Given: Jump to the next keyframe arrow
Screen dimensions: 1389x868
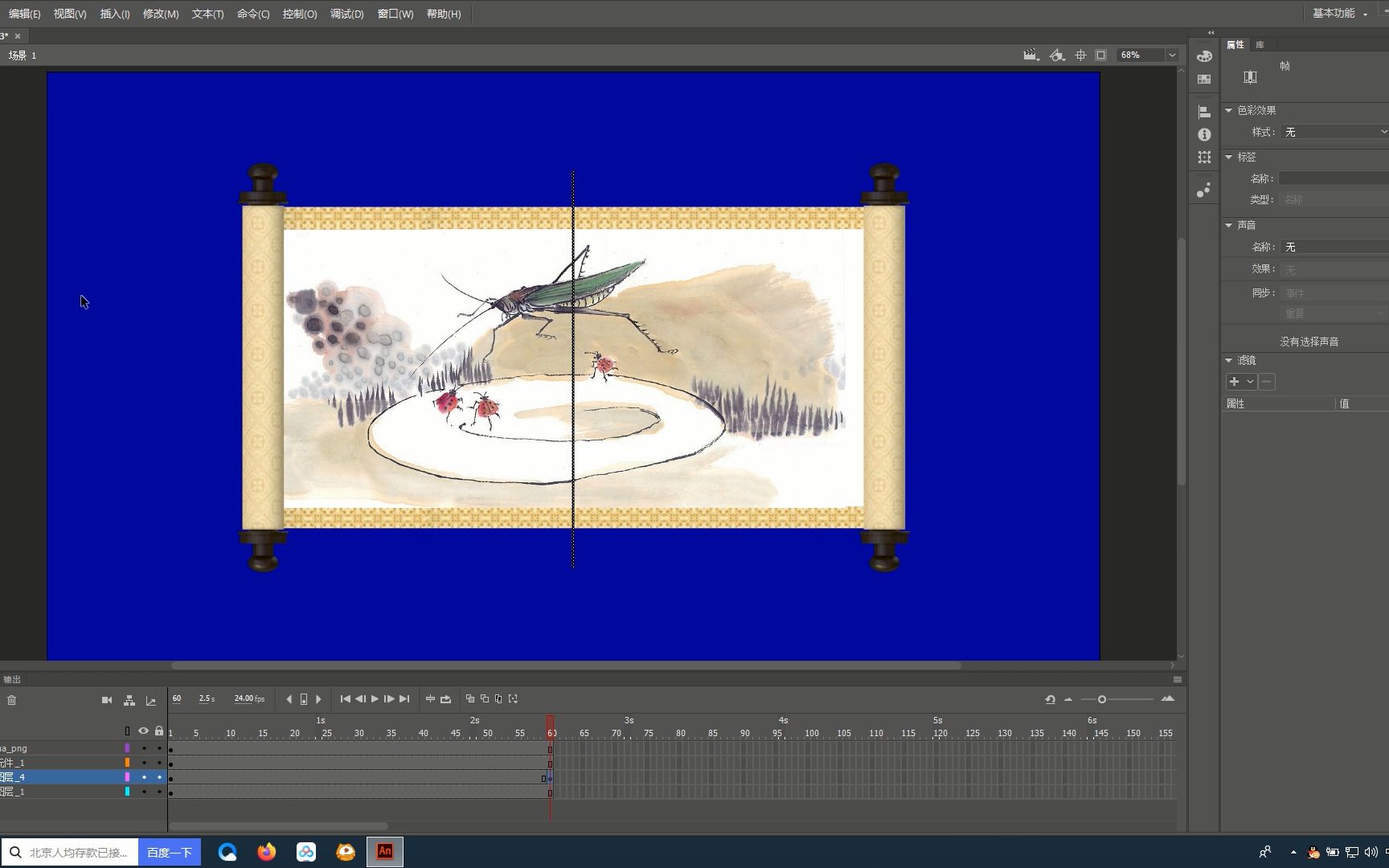Looking at the screenshot, I should (318, 699).
